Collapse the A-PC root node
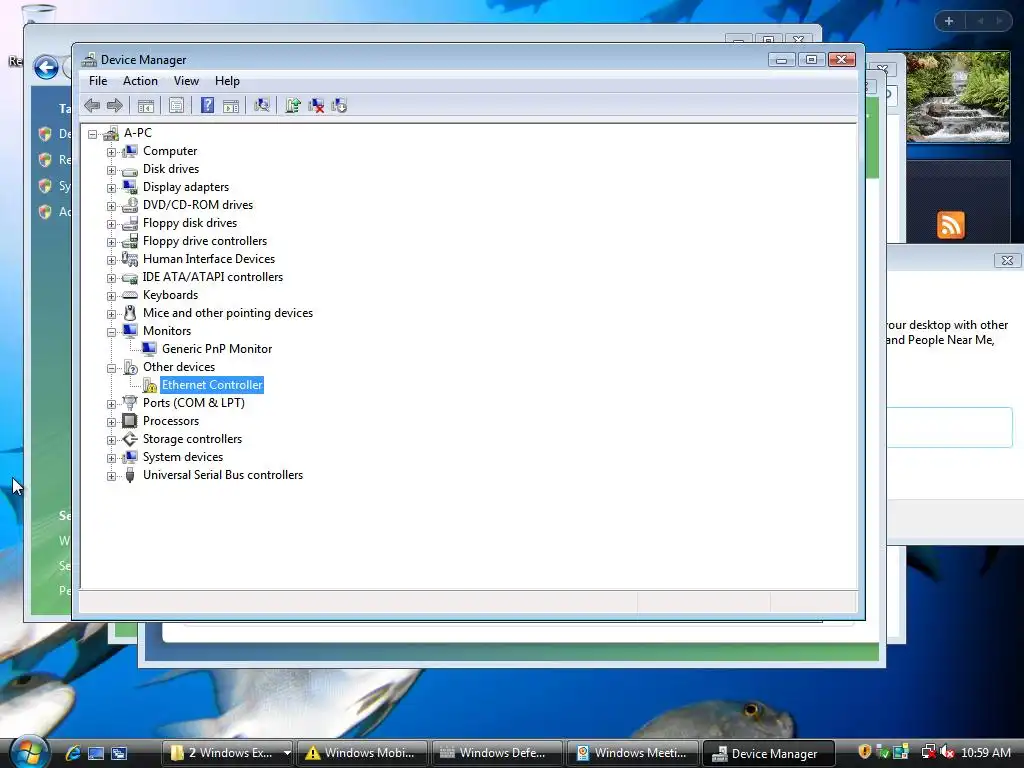Image resolution: width=1024 pixels, height=768 pixels. click(93, 134)
